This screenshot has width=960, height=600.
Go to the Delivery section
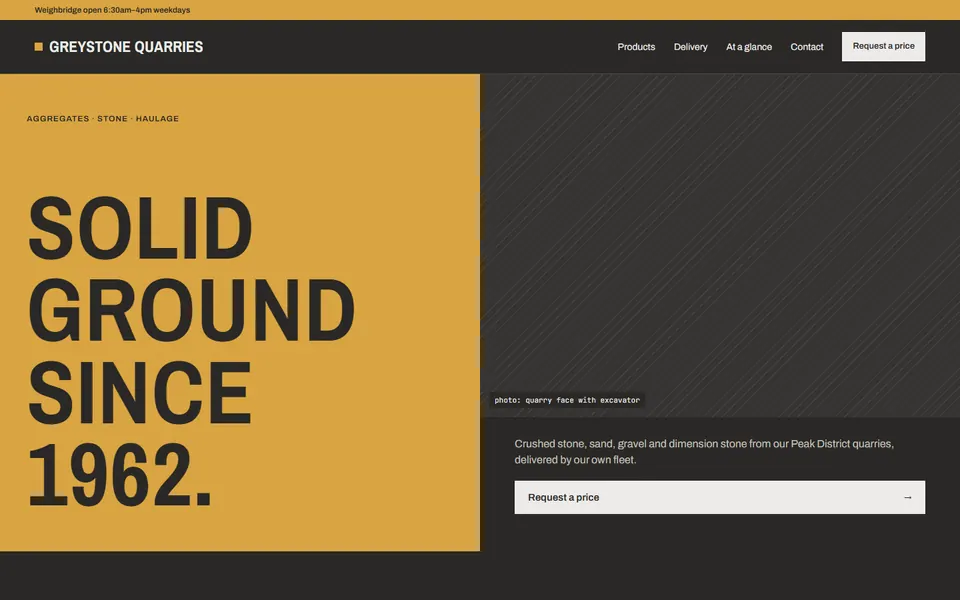tap(691, 47)
